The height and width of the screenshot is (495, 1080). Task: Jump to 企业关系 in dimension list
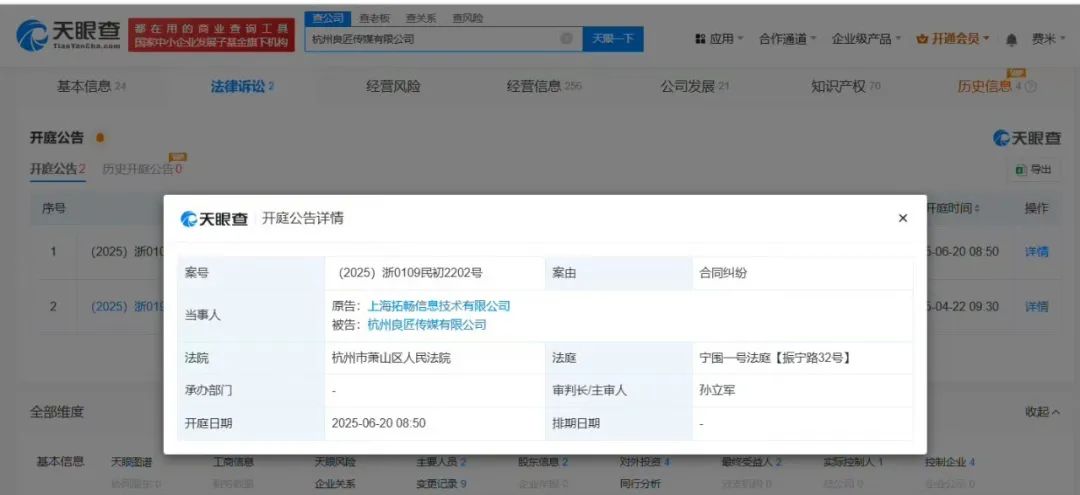pos(335,484)
